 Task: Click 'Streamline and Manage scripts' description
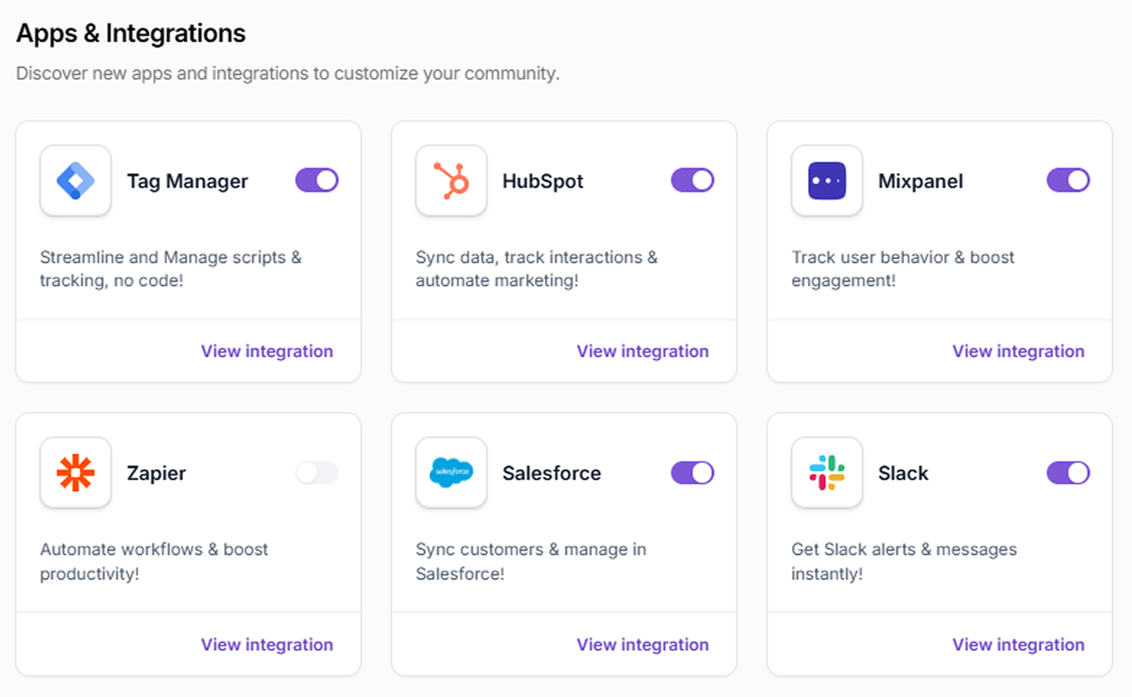pyautogui.click(x=170, y=269)
